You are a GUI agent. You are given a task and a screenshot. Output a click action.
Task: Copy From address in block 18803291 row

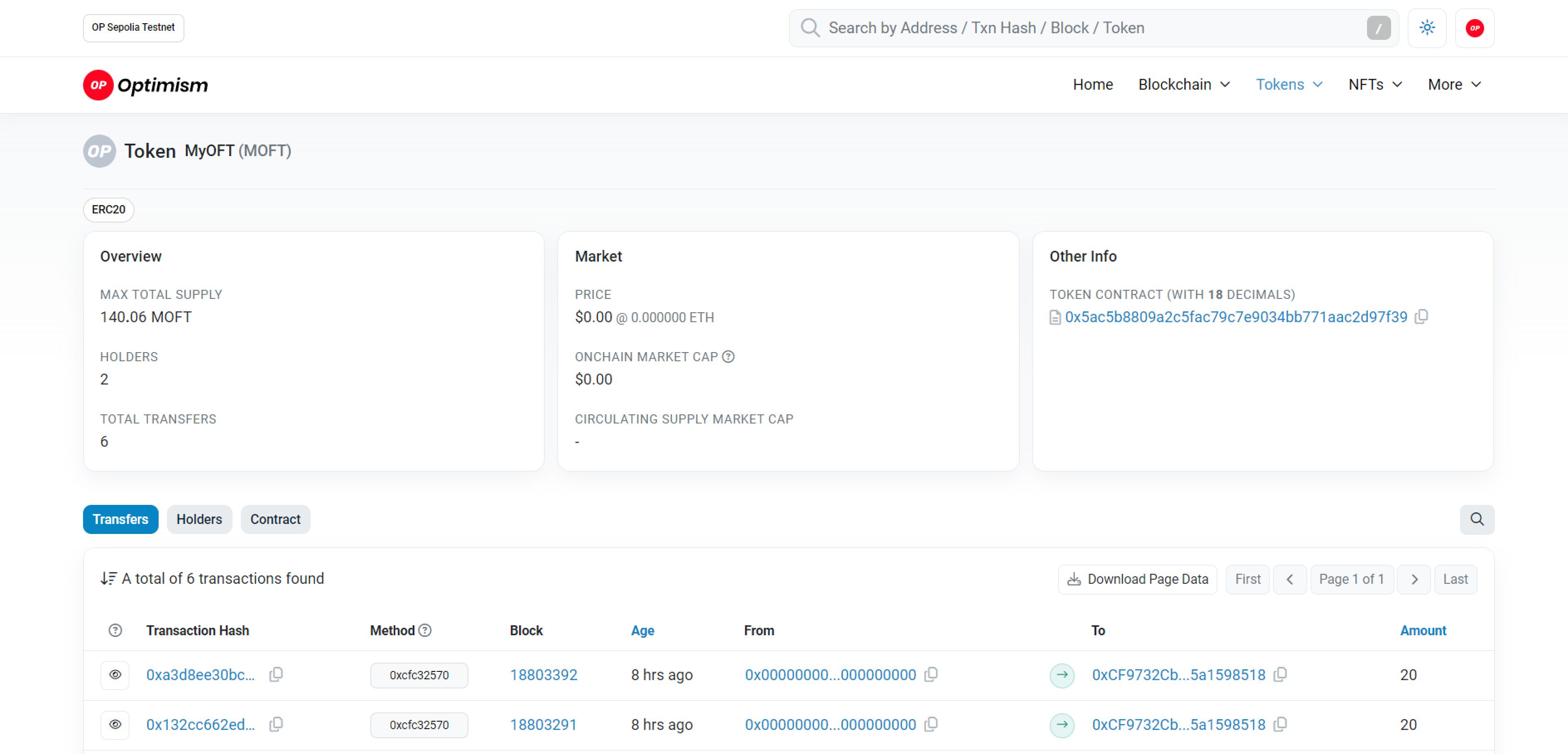coord(931,724)
